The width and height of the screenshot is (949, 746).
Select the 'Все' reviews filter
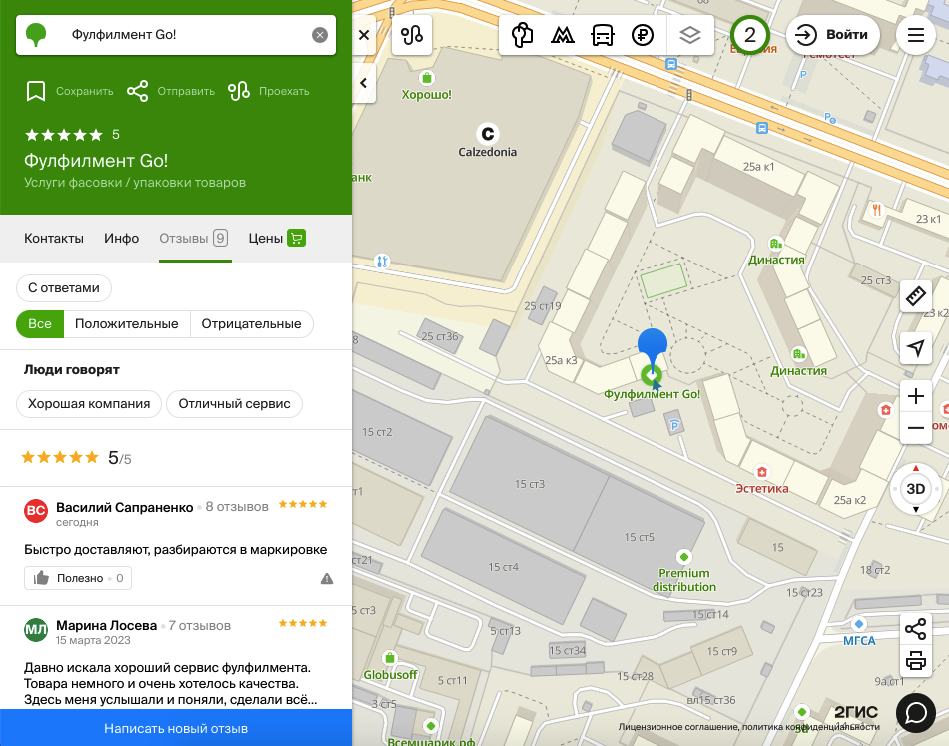pyautogui.click(x=40, y=324)
